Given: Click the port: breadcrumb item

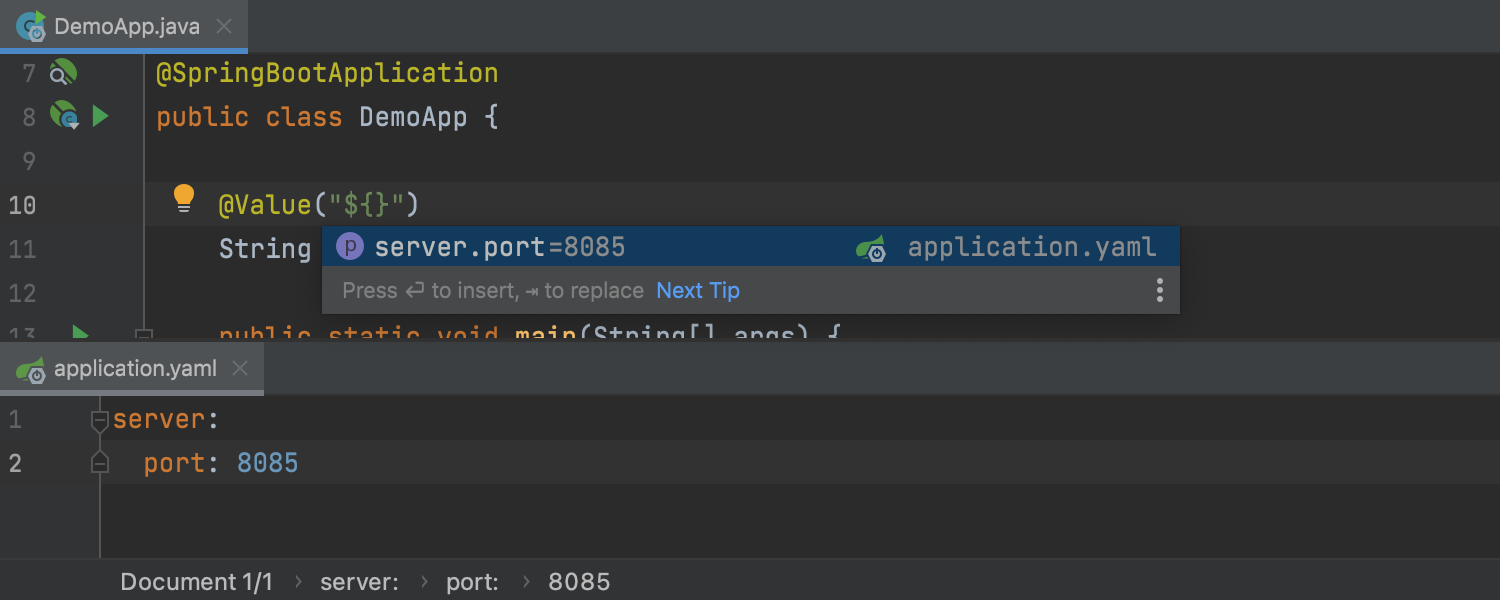Looking at the screenshot, I should (x=473, y=582).
